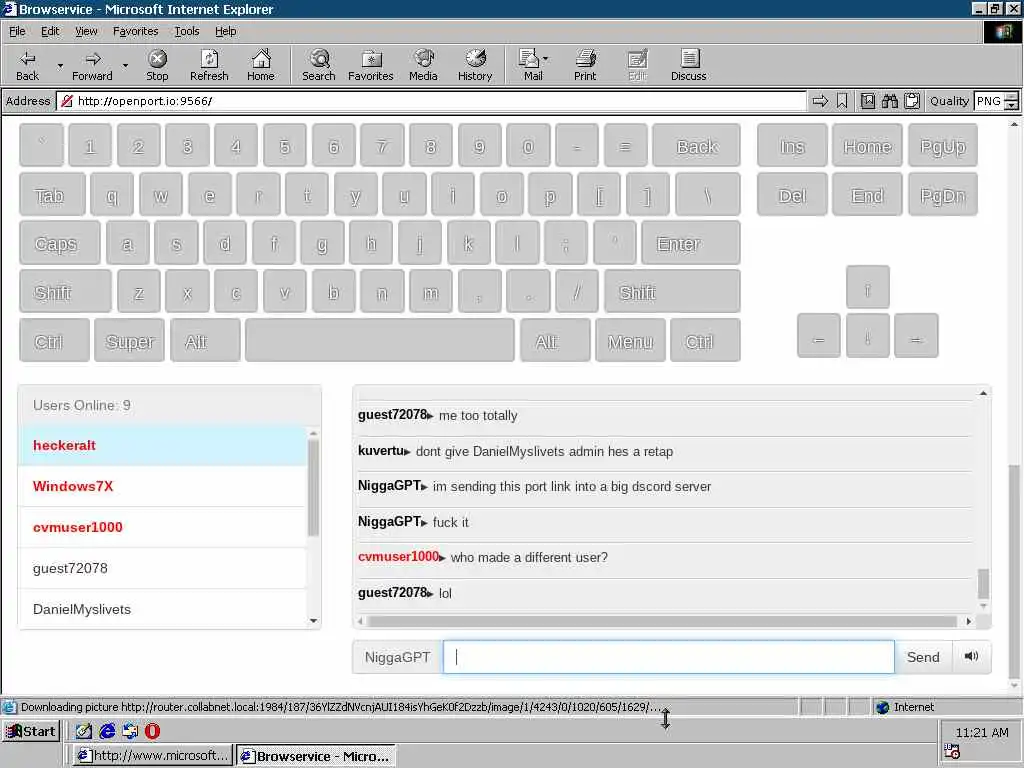
Task: Click the PgUp key on virtual keyboard
Action: point(942,146)
